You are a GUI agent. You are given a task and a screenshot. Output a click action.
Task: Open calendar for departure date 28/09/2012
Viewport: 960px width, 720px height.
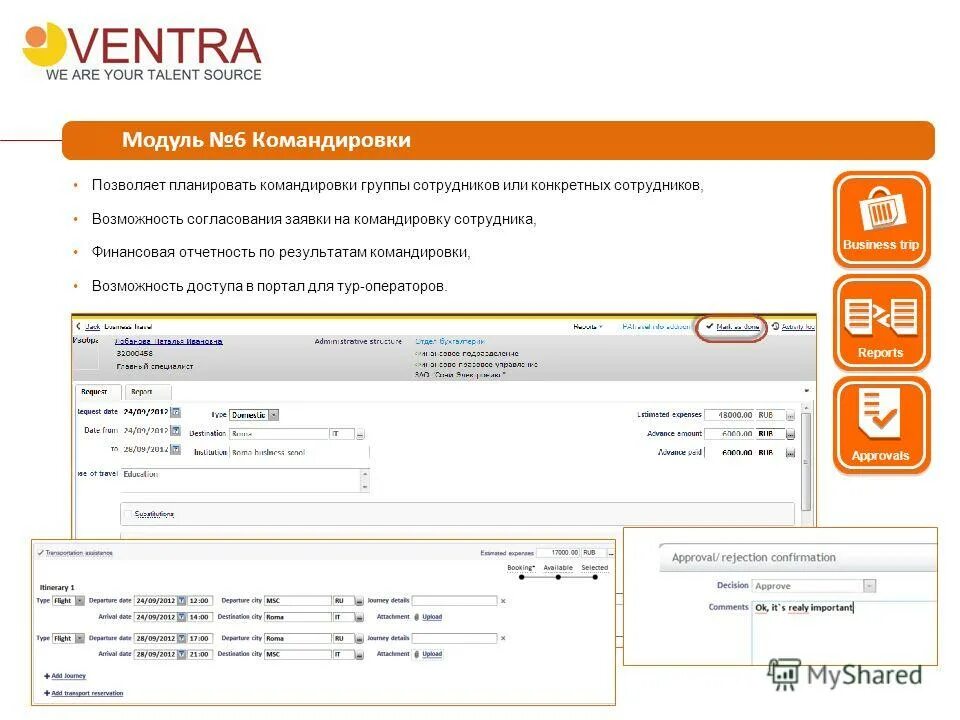(x=181, y=639)
